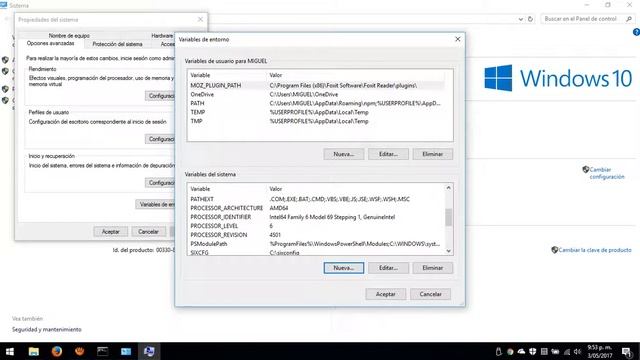Open the blue window taskbar icon

tap(126, 351)
